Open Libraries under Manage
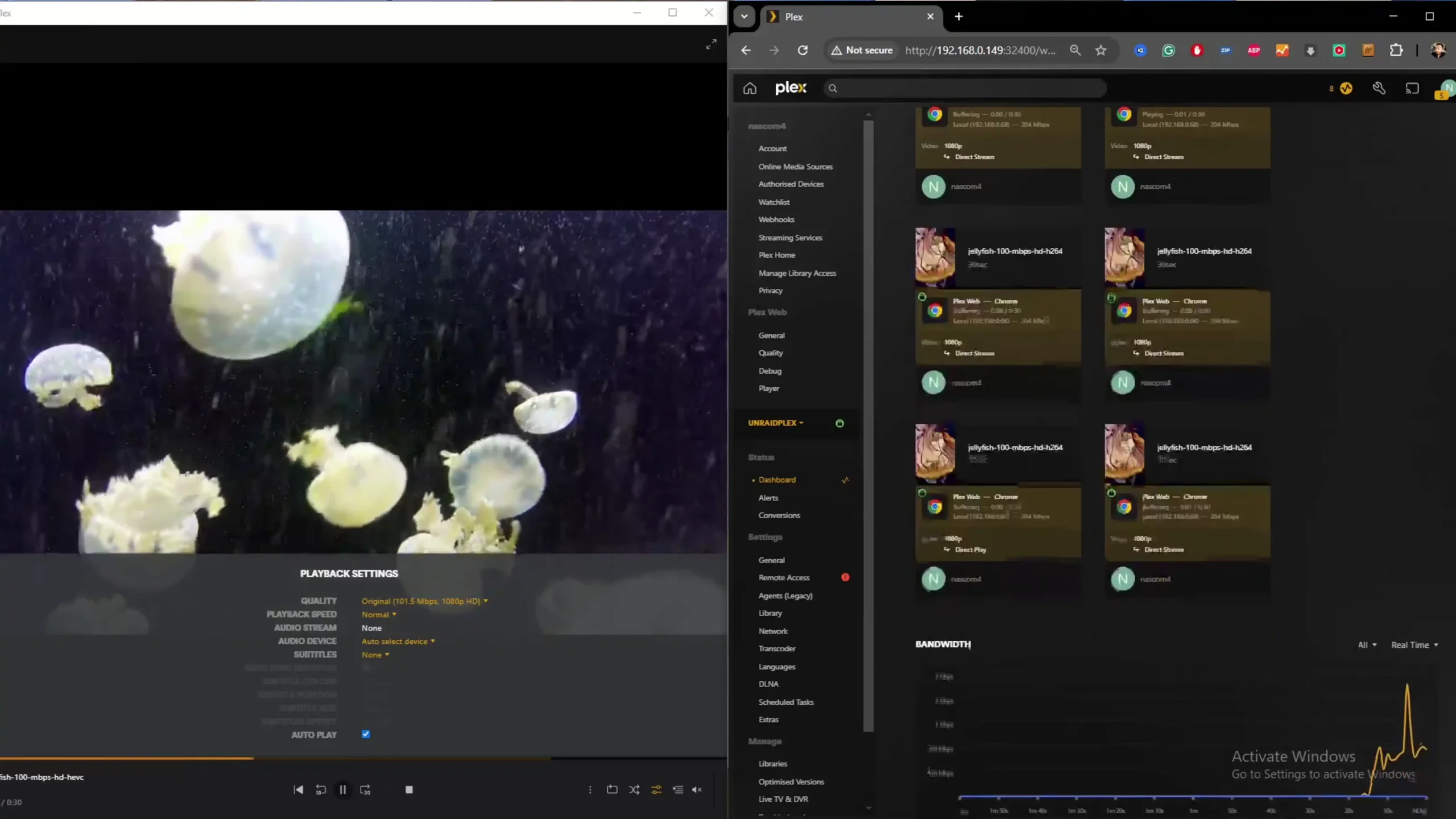Image resolution: width=1456 pixels, height=819 pixels. click(772, 764)
